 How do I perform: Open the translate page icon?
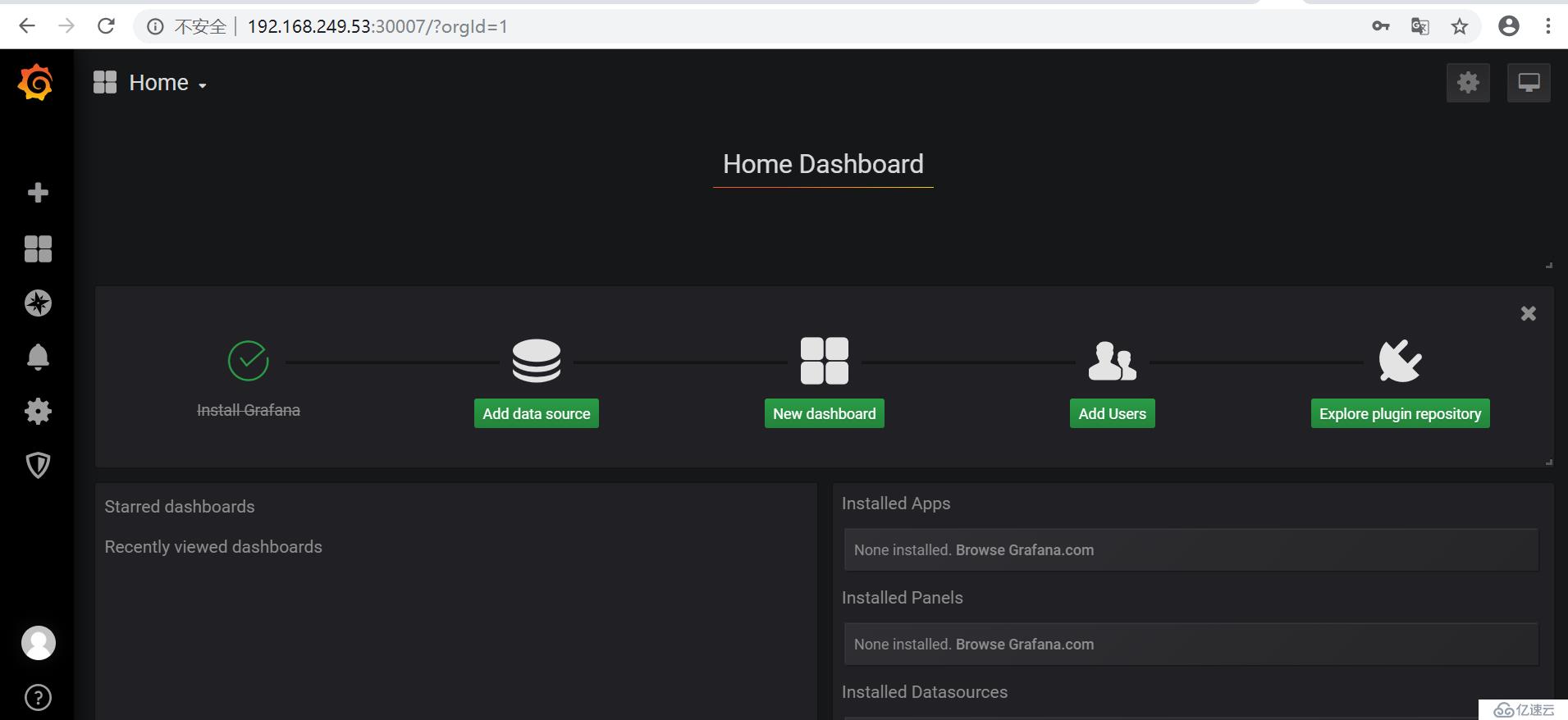pos(1420,26)
